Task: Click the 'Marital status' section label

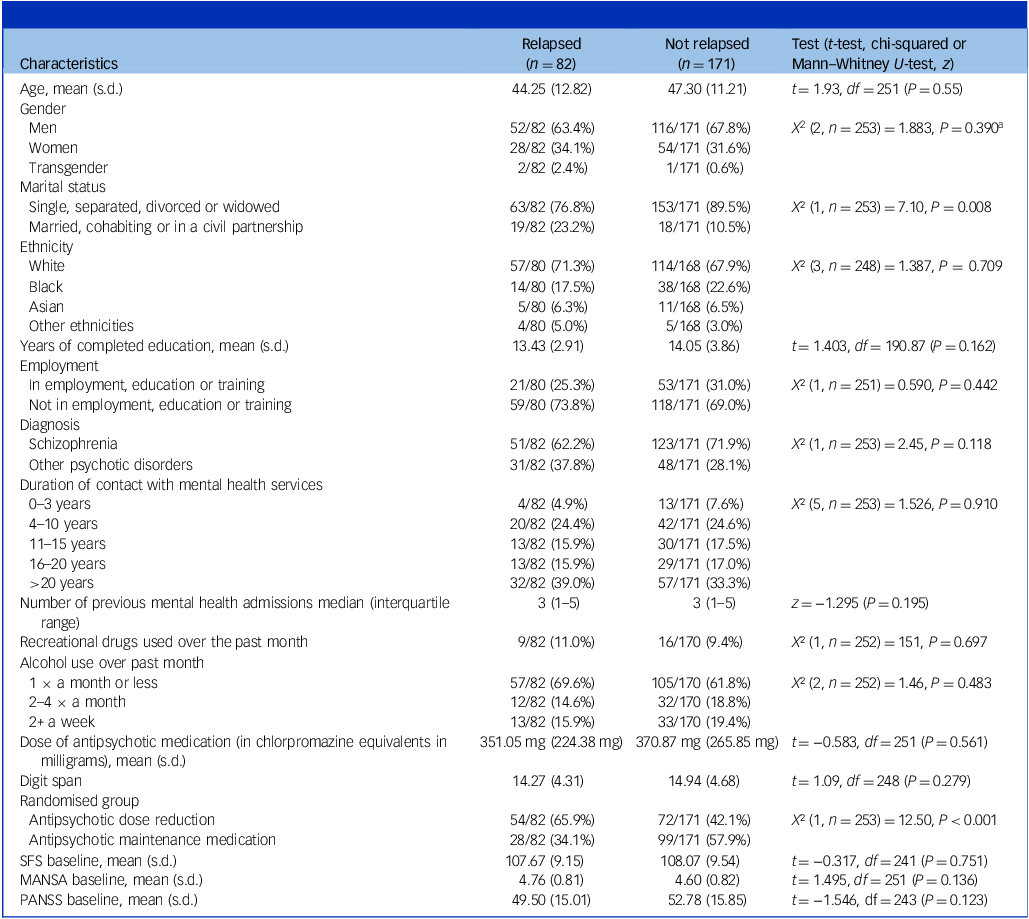Action: (63, 187)
